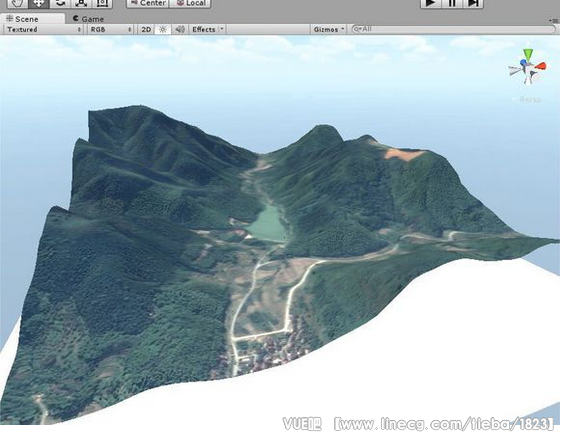Click the gizmo center cube
The width and height of the screenshot is (582, 441).
(529, 69)
